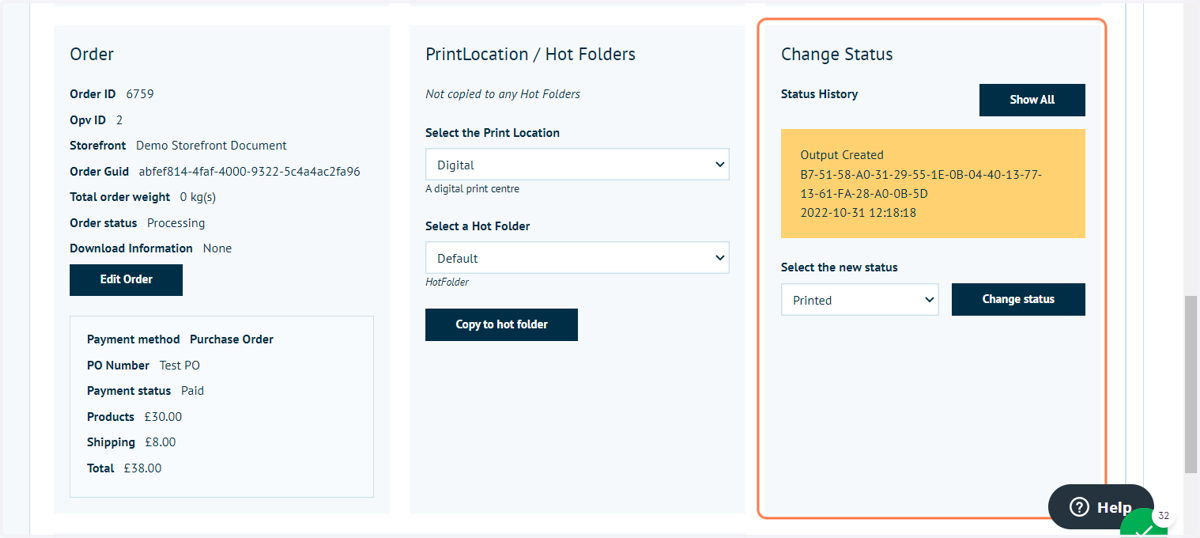The image size is (1200, 538).
Task: Click the Total amount £38.00
Action: coord(143,468)
